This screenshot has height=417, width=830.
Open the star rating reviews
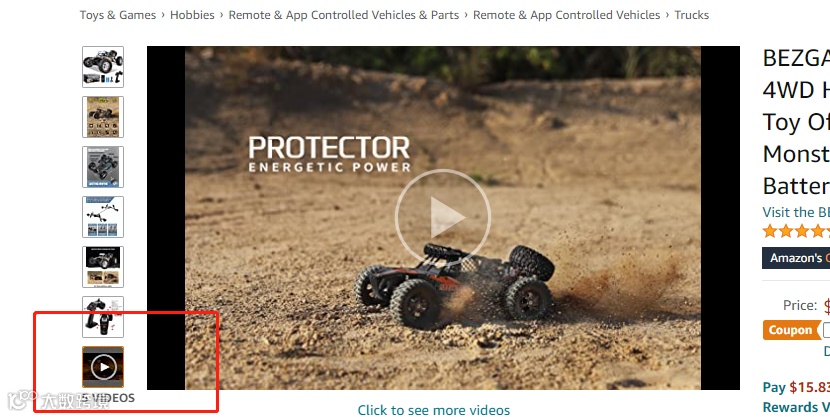coord(796,231)
